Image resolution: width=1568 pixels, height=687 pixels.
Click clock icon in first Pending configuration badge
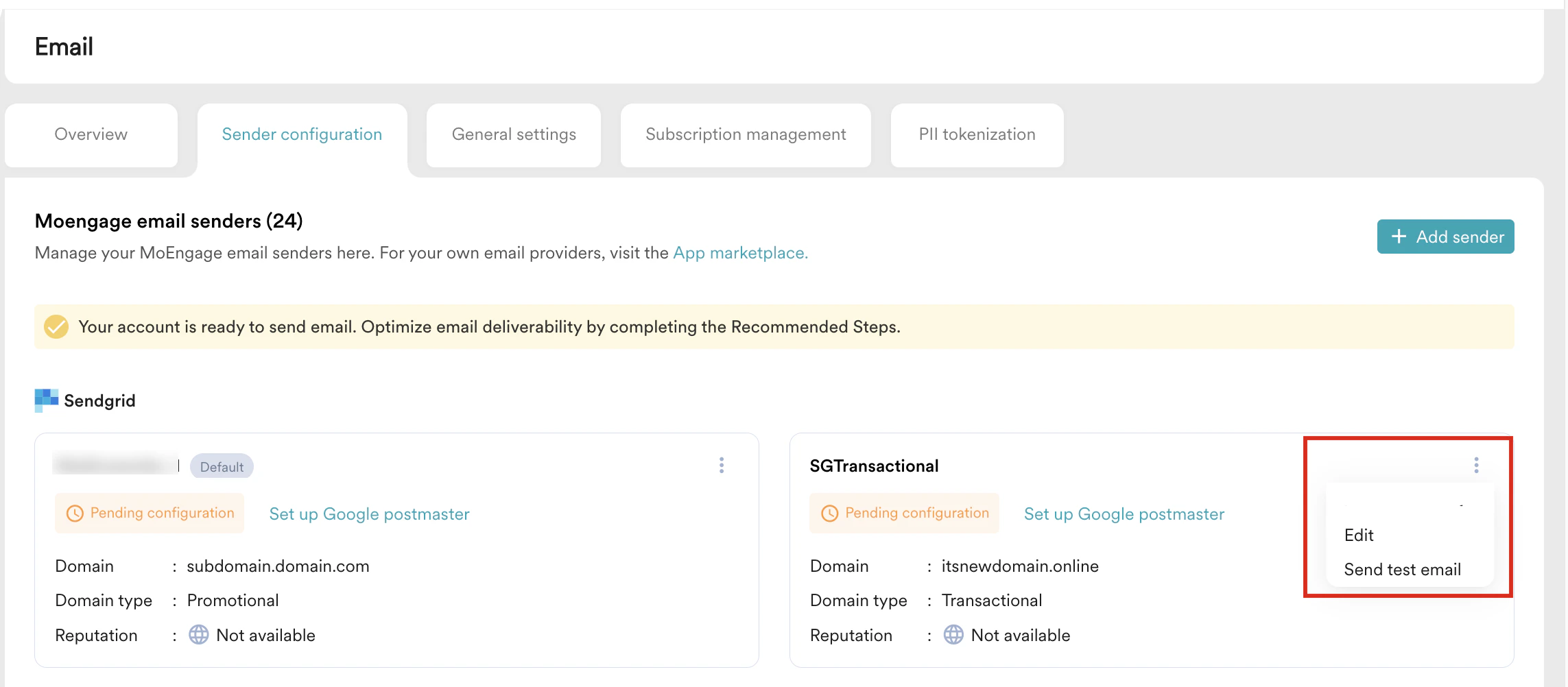point(75,514)
